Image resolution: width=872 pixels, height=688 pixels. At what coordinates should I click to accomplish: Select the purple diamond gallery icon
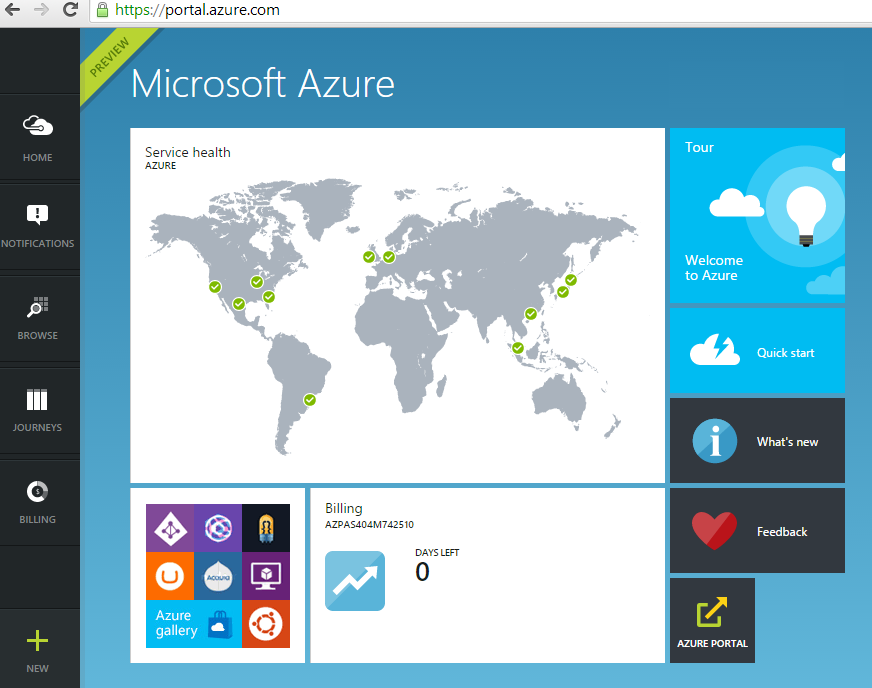(170, 528)
